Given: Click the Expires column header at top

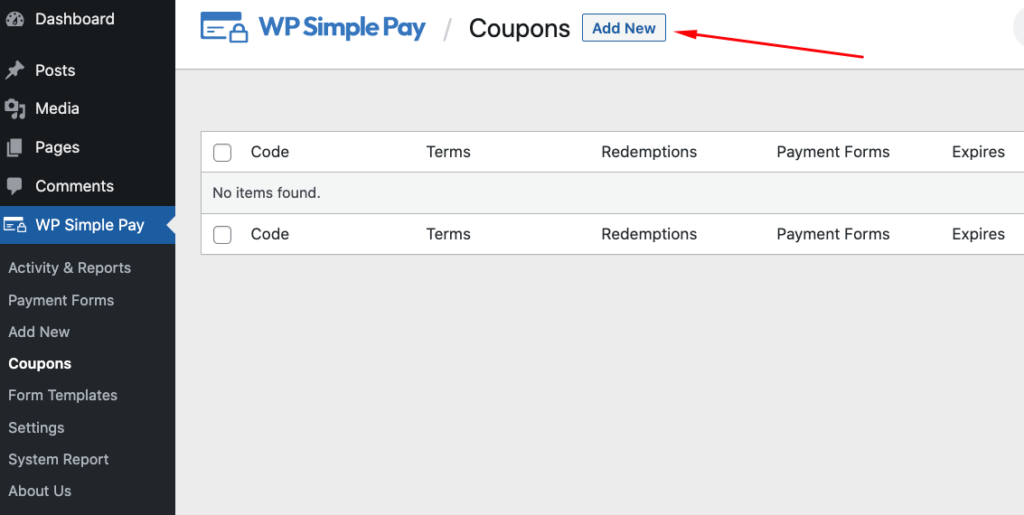Looking at the screenshot, I should pyautogui.click(x=978, y=152).
